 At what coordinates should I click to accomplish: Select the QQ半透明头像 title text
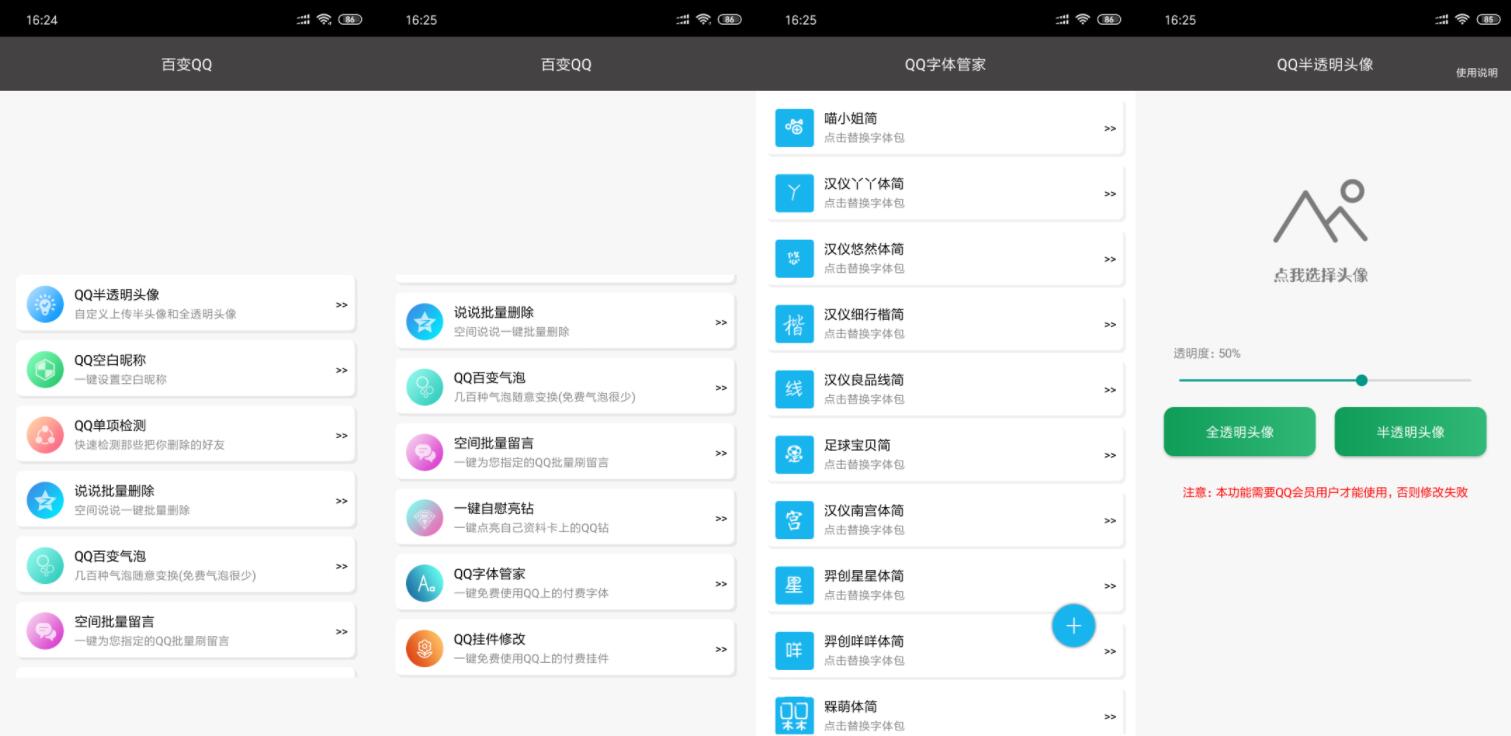(117, 295)
